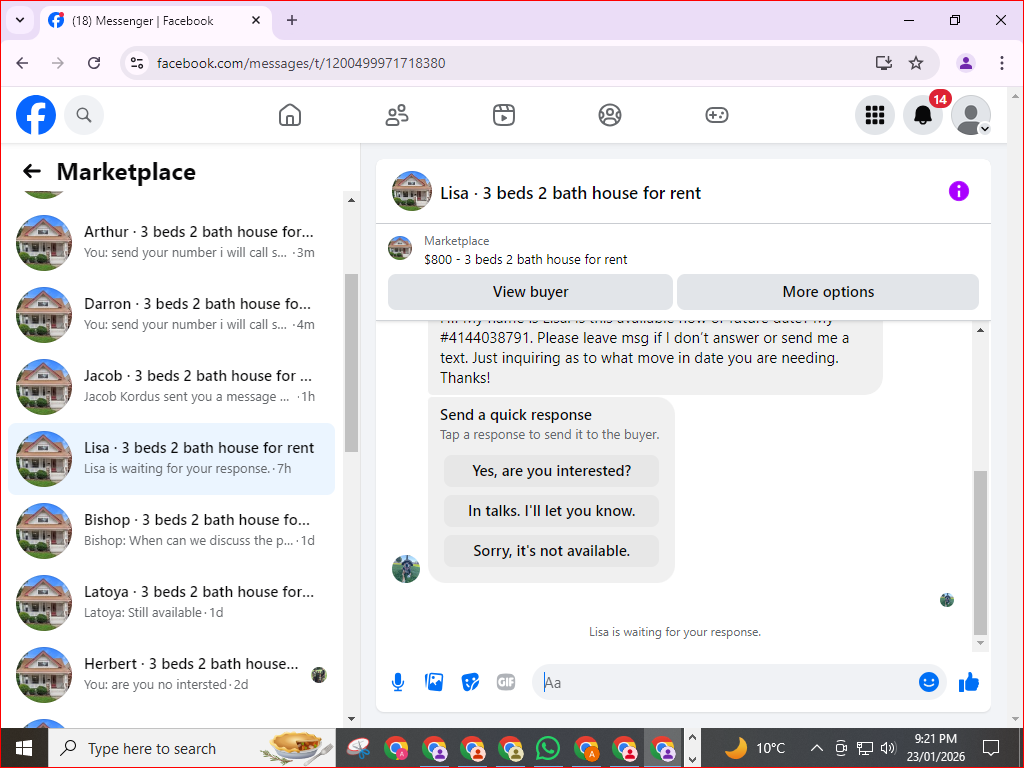
Task: Focus the message input field
Action: tap(725, 682)
